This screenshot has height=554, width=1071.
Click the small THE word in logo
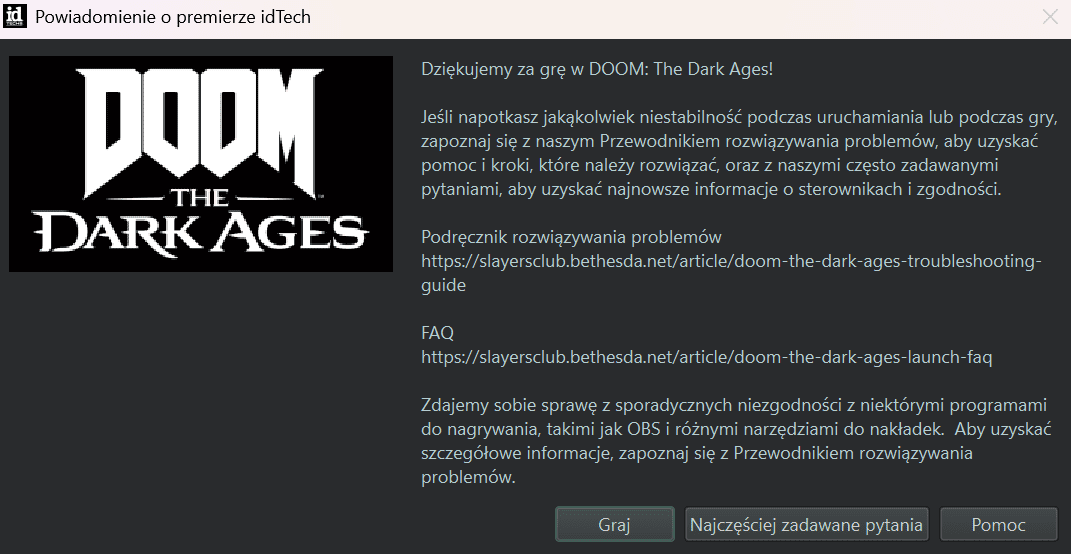pyautogui.click(x=198, y=197)
